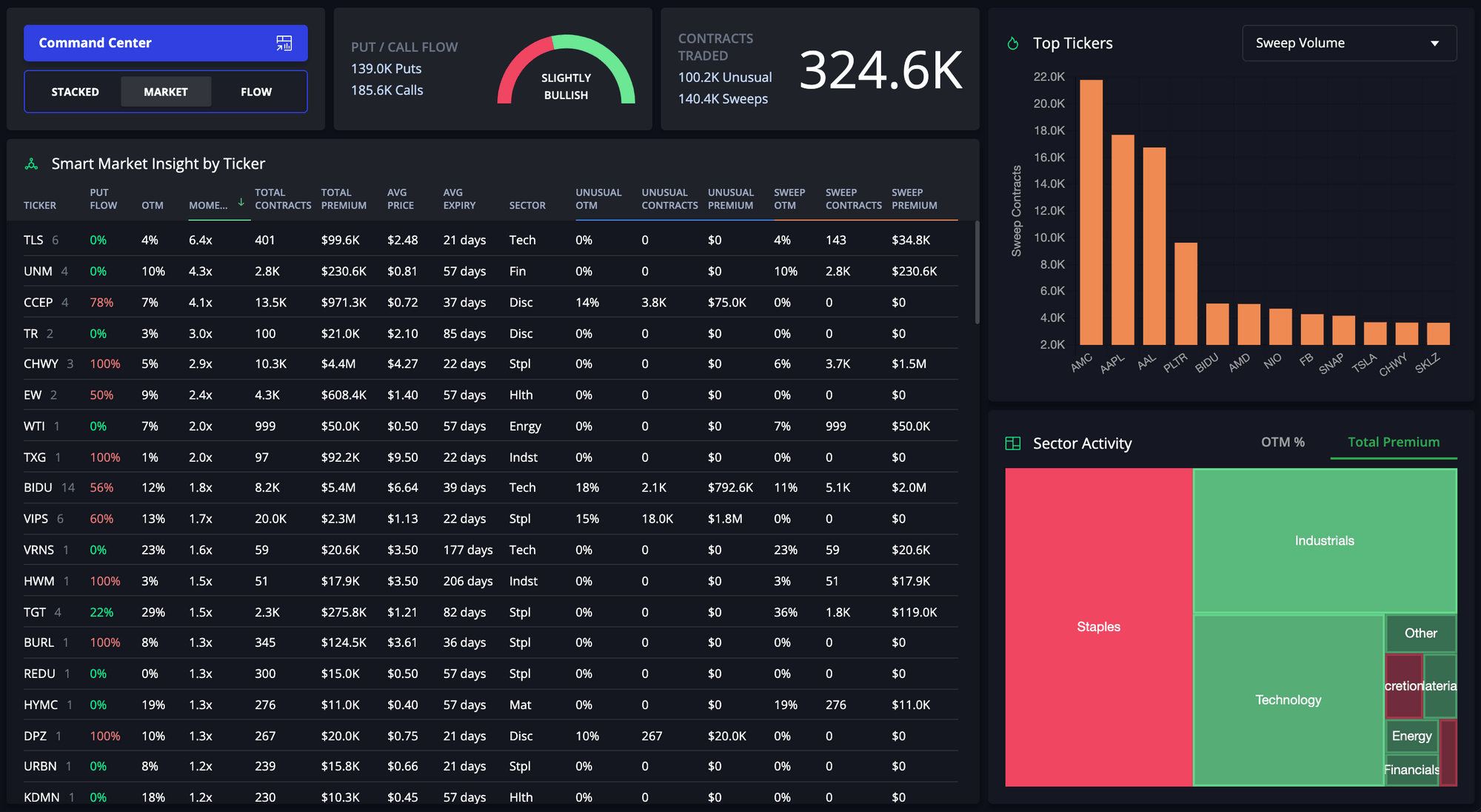Click the green sort arrow on Momentum column

tap(241, 202)
